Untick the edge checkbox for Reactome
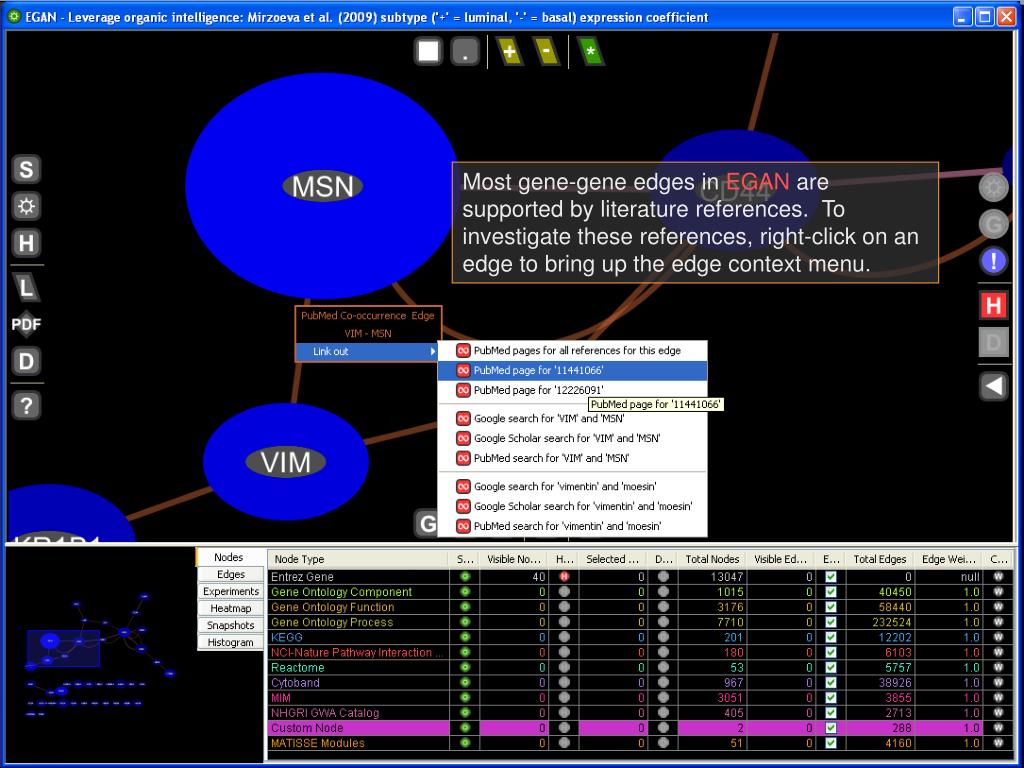 [x=831, y=667]
